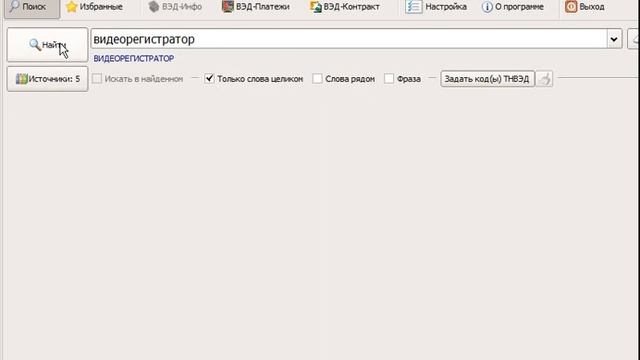Enable the Фраза checkbox
Viewport: 640px width, 360px height.
click(389, 78)
